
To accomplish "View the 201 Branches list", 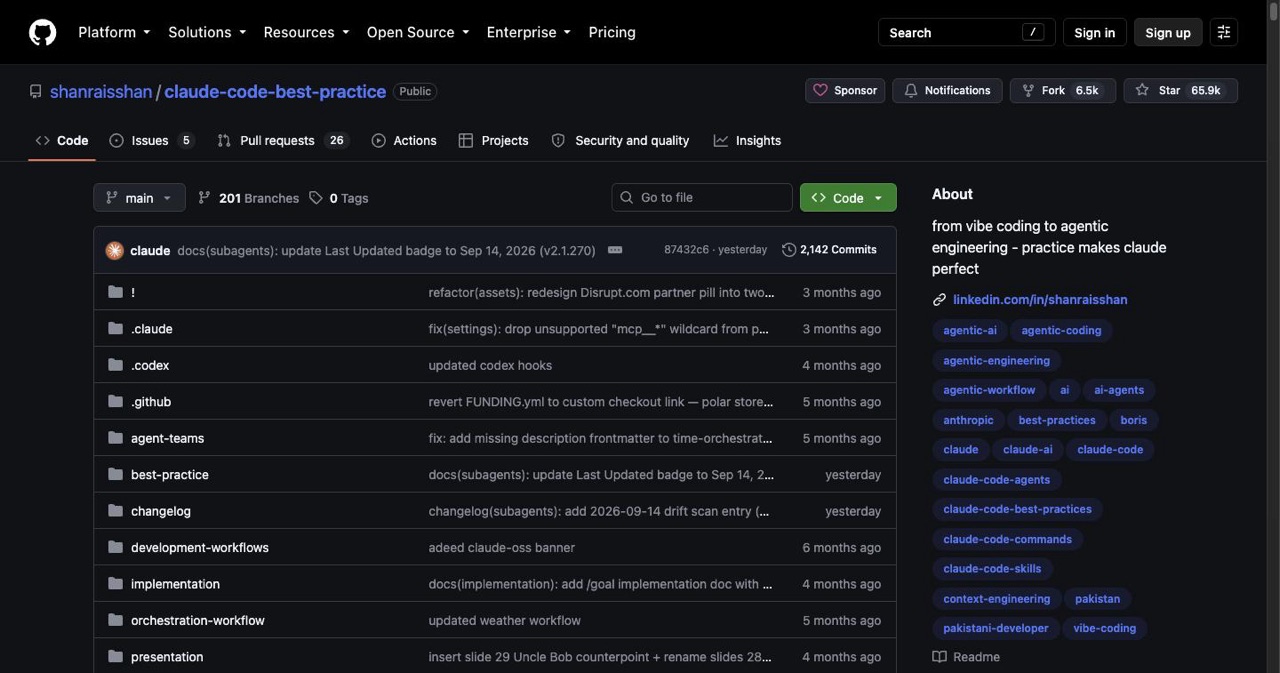I will 249,198.
